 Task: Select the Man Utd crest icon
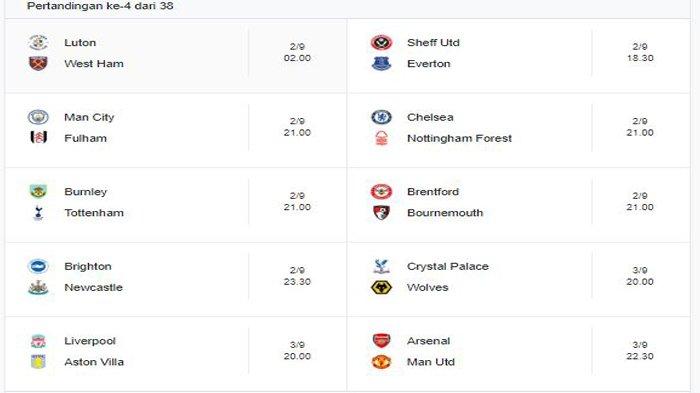381,362
